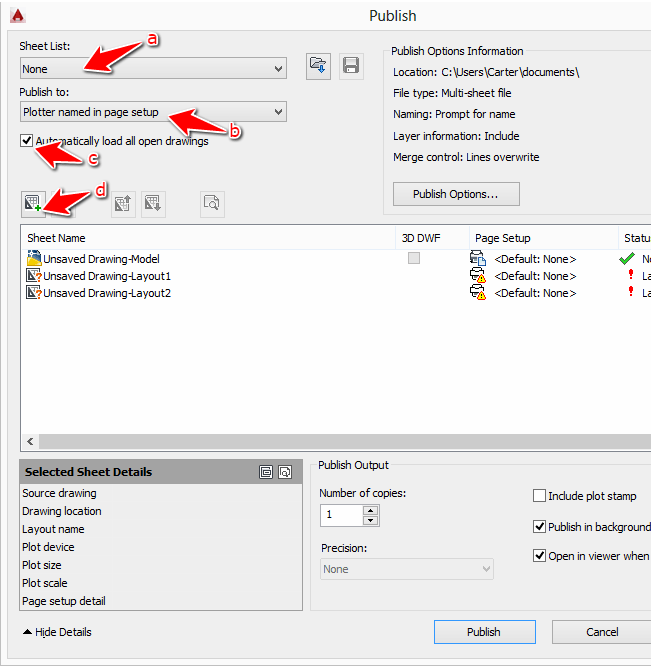
Task: Click Naming: Prompt for name text
Action: (x=454, y=114)
